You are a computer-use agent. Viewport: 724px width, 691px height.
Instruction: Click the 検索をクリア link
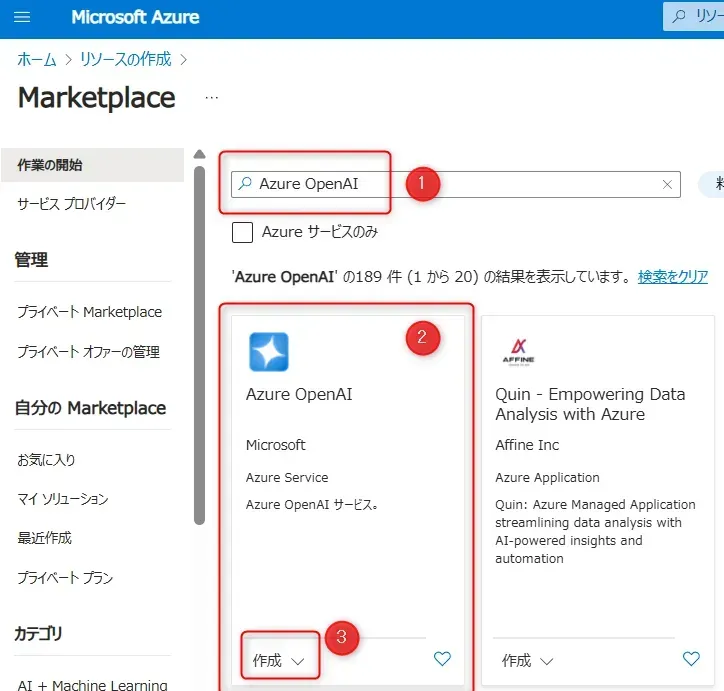tap(672, 277)
